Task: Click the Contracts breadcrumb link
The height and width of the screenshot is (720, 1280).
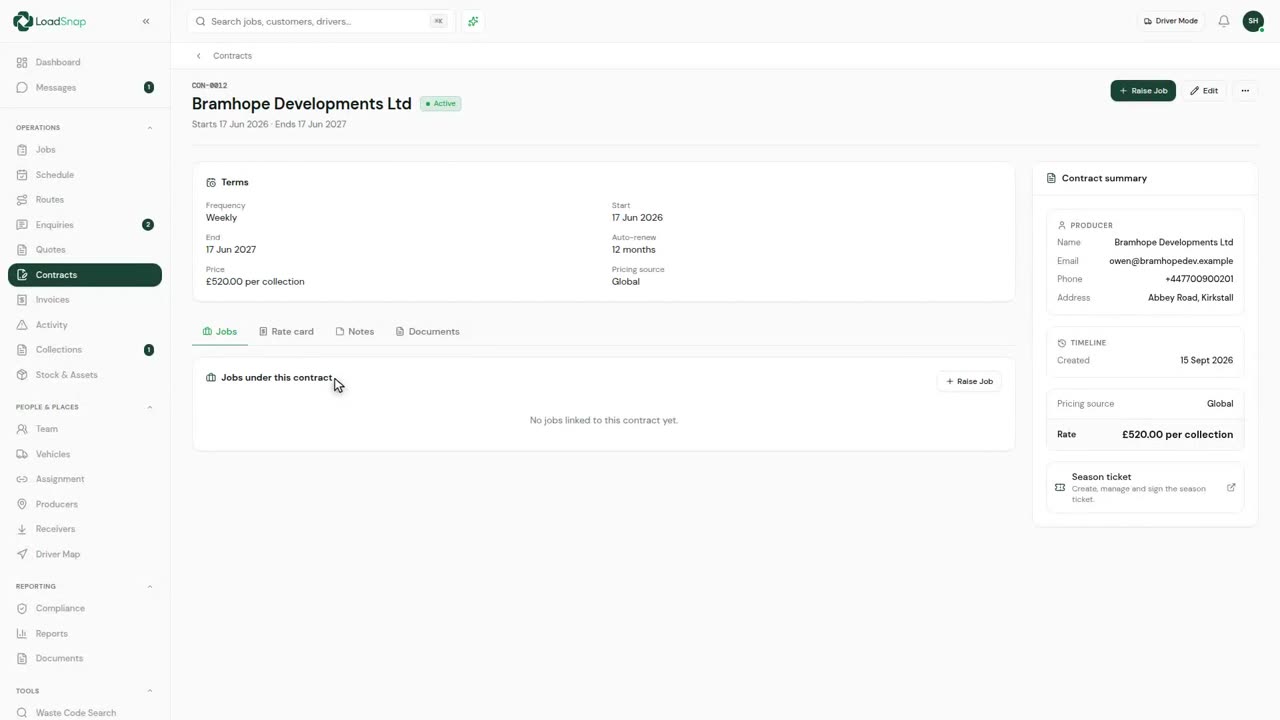Action: tap(232, 56)
